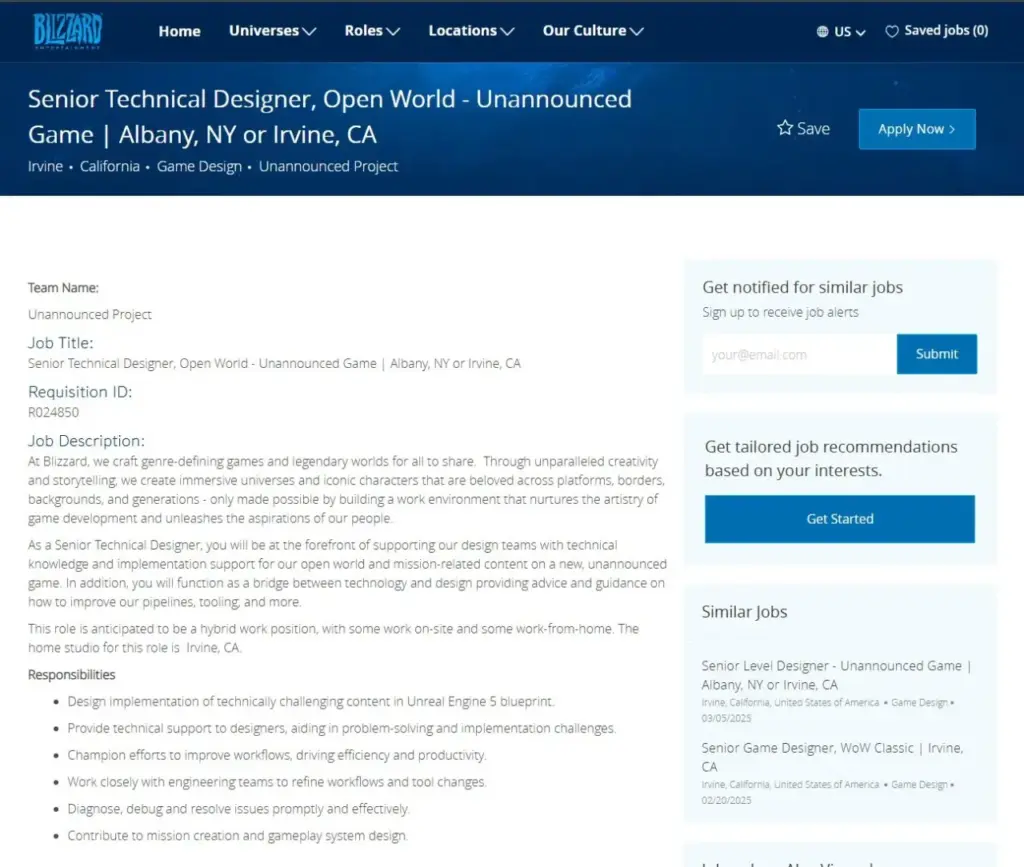Click the Unannounced Project breadcrumb in header
Screen dimensions: 1024x867
coord(328,167)
